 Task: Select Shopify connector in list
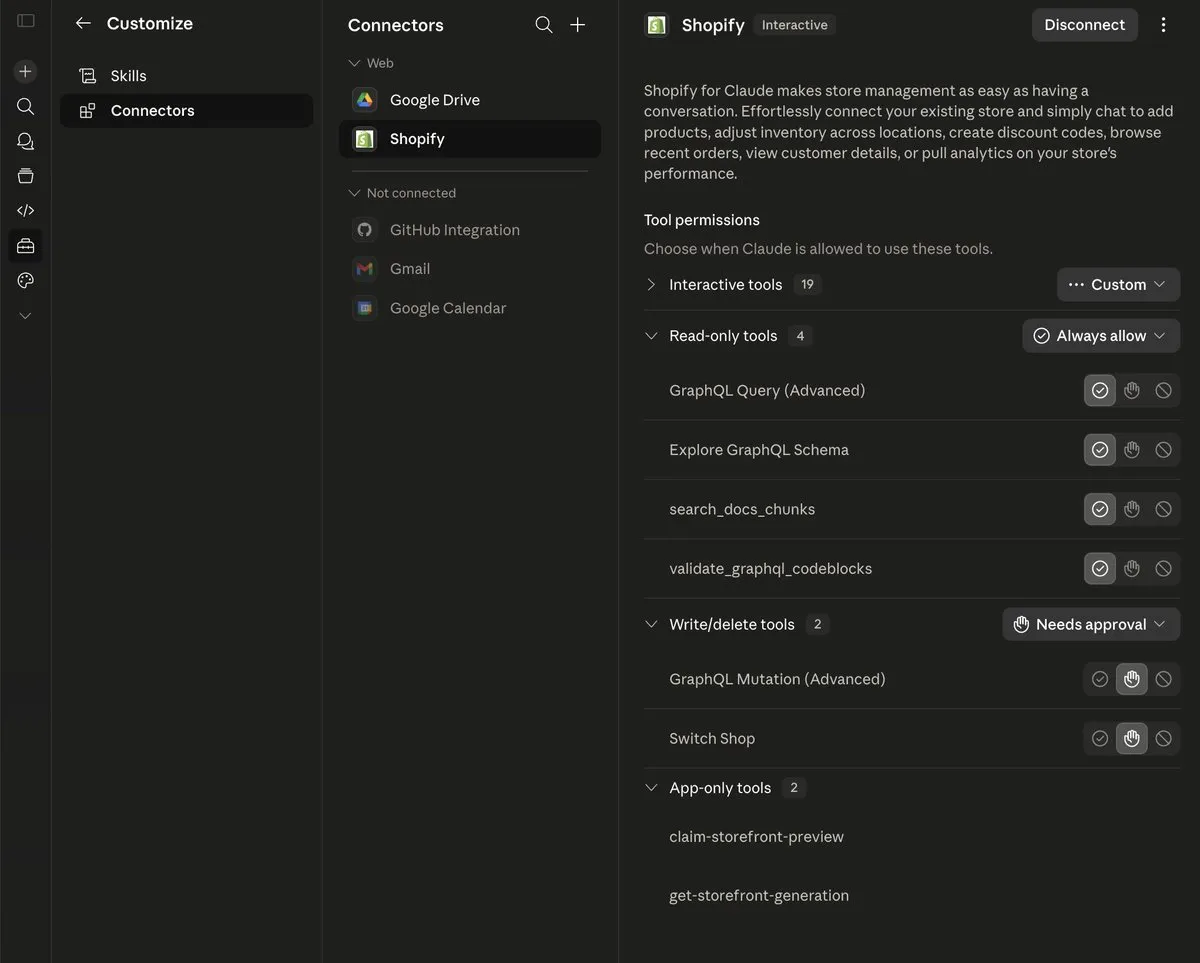point(470,139)
